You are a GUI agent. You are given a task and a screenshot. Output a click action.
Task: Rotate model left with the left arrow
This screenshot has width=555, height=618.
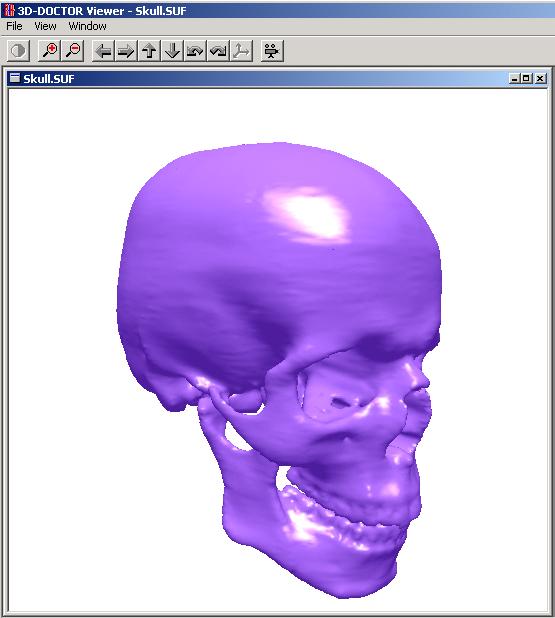[x=103, y=51]
